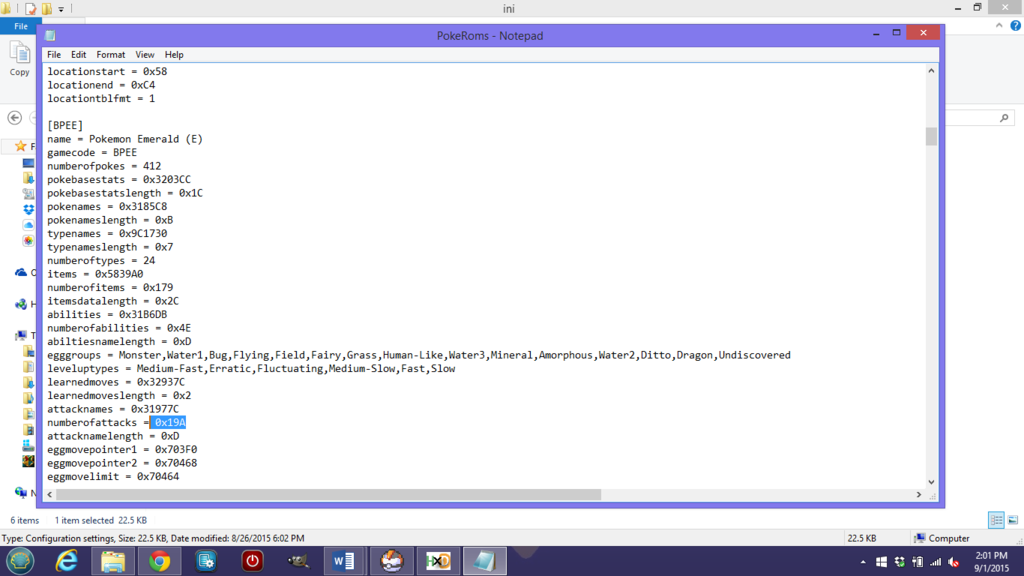Collapse the Explorer ribbon with the chevron
The height and width of the screenshot is (576, 1024).
pos(999,25)
